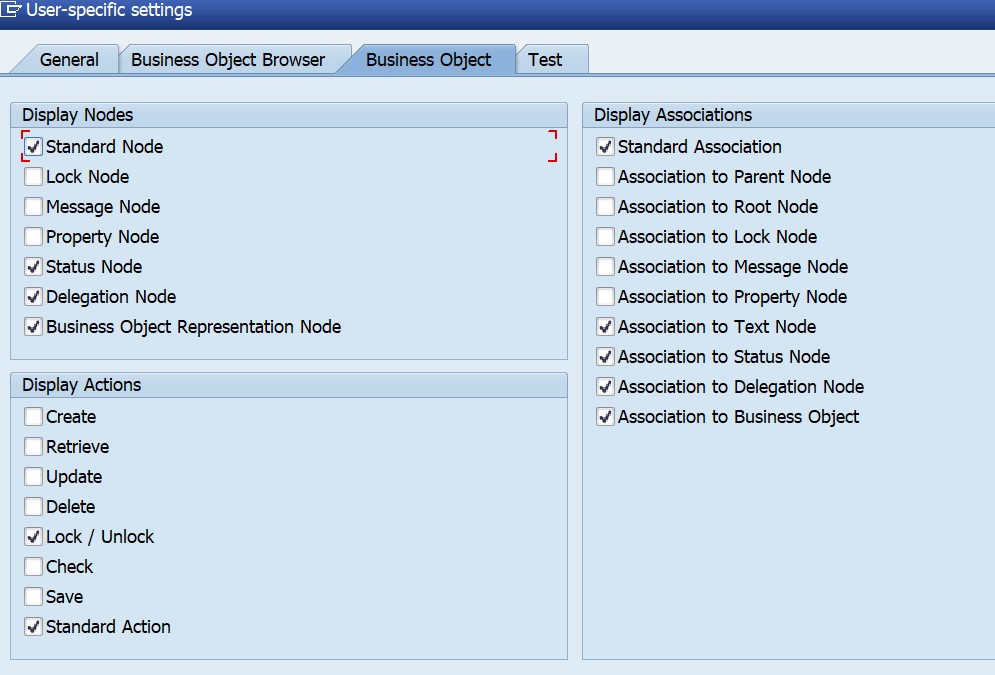Check the Retrieve action option
Screen dimensions: 995x675
click(33, 446)
